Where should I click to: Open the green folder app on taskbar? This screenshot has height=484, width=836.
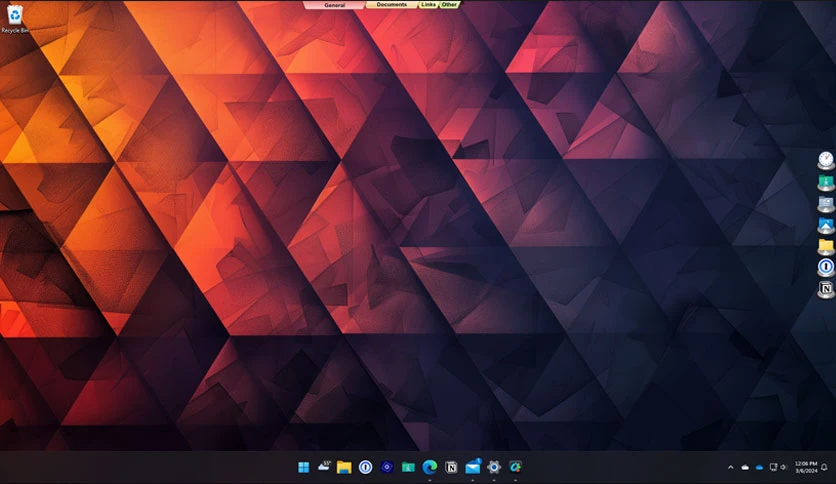coord(408,467)
